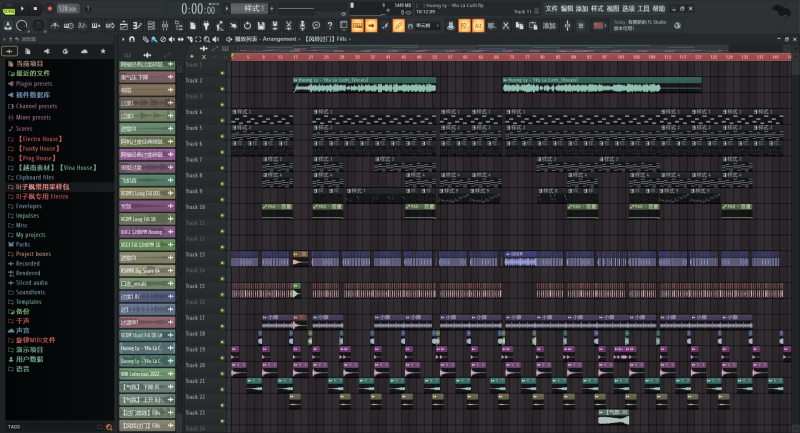800x433 pixels.
Task: Save project with floppy disk icon
Action: tap(261, 26)
